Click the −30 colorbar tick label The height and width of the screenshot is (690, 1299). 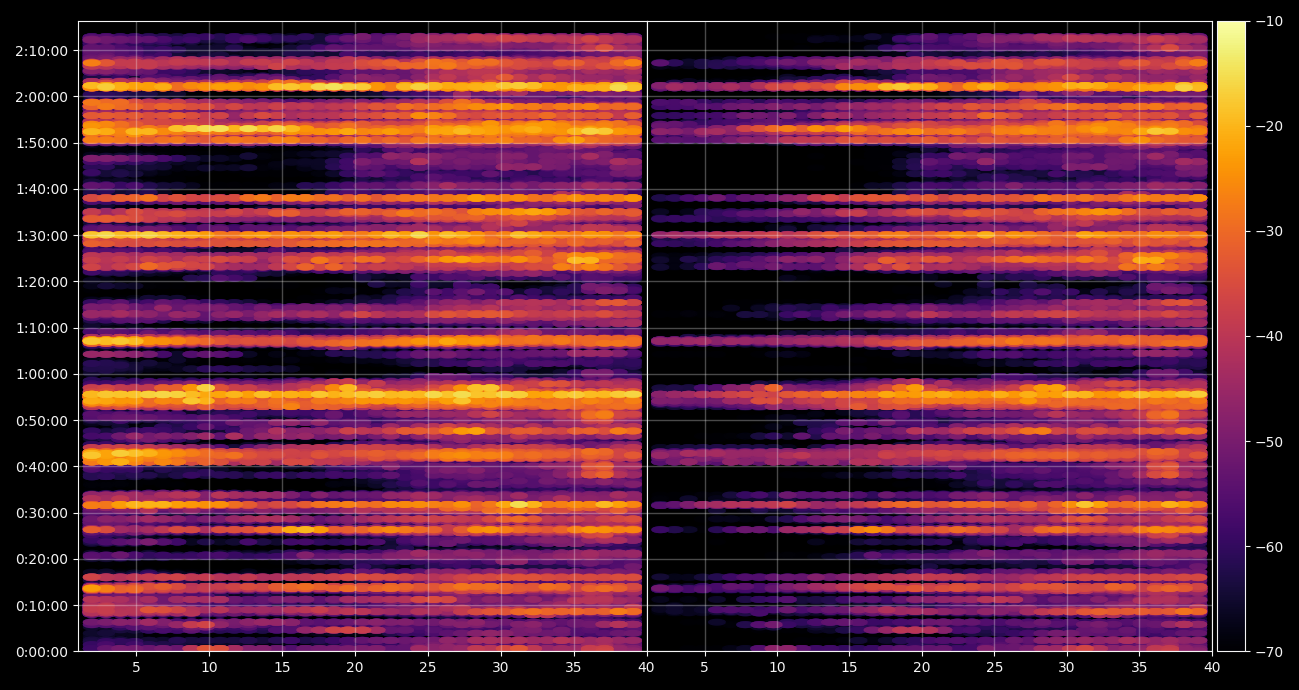[x=1268, y=231]
